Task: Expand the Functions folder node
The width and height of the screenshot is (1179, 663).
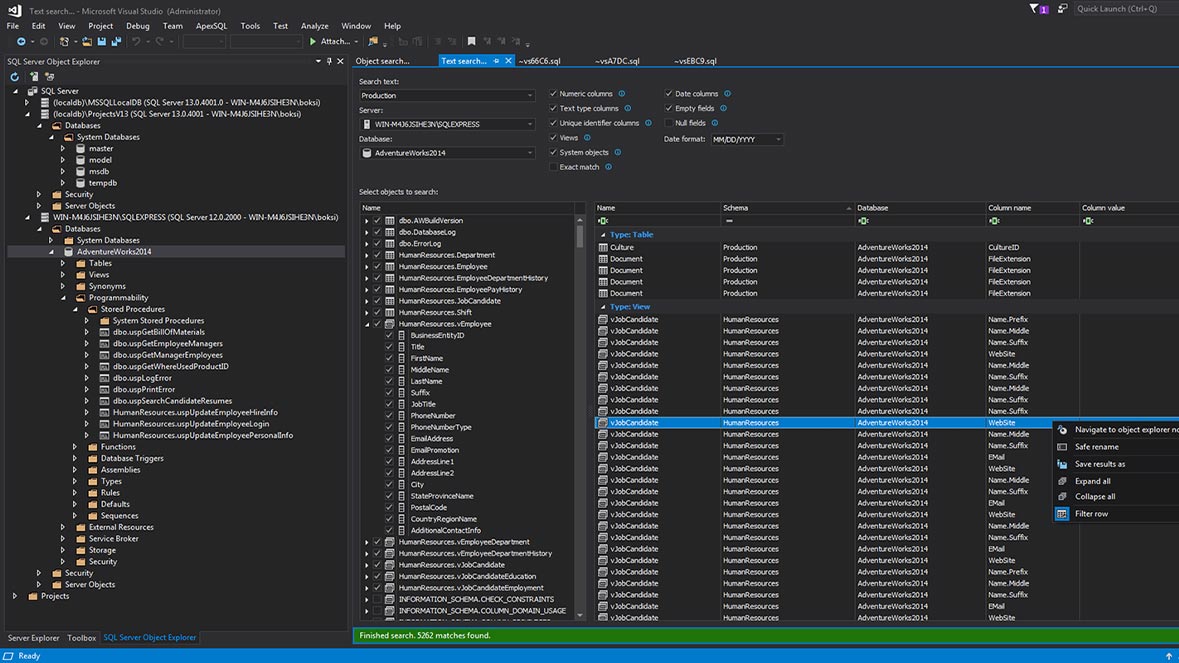Action: 74,447
